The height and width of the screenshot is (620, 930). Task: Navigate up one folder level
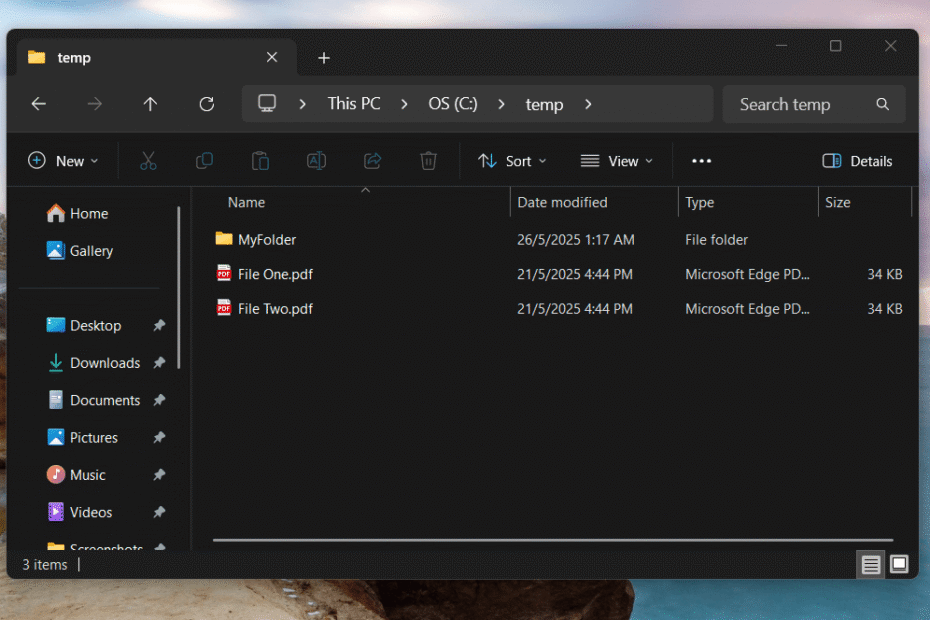pos(150,104)
